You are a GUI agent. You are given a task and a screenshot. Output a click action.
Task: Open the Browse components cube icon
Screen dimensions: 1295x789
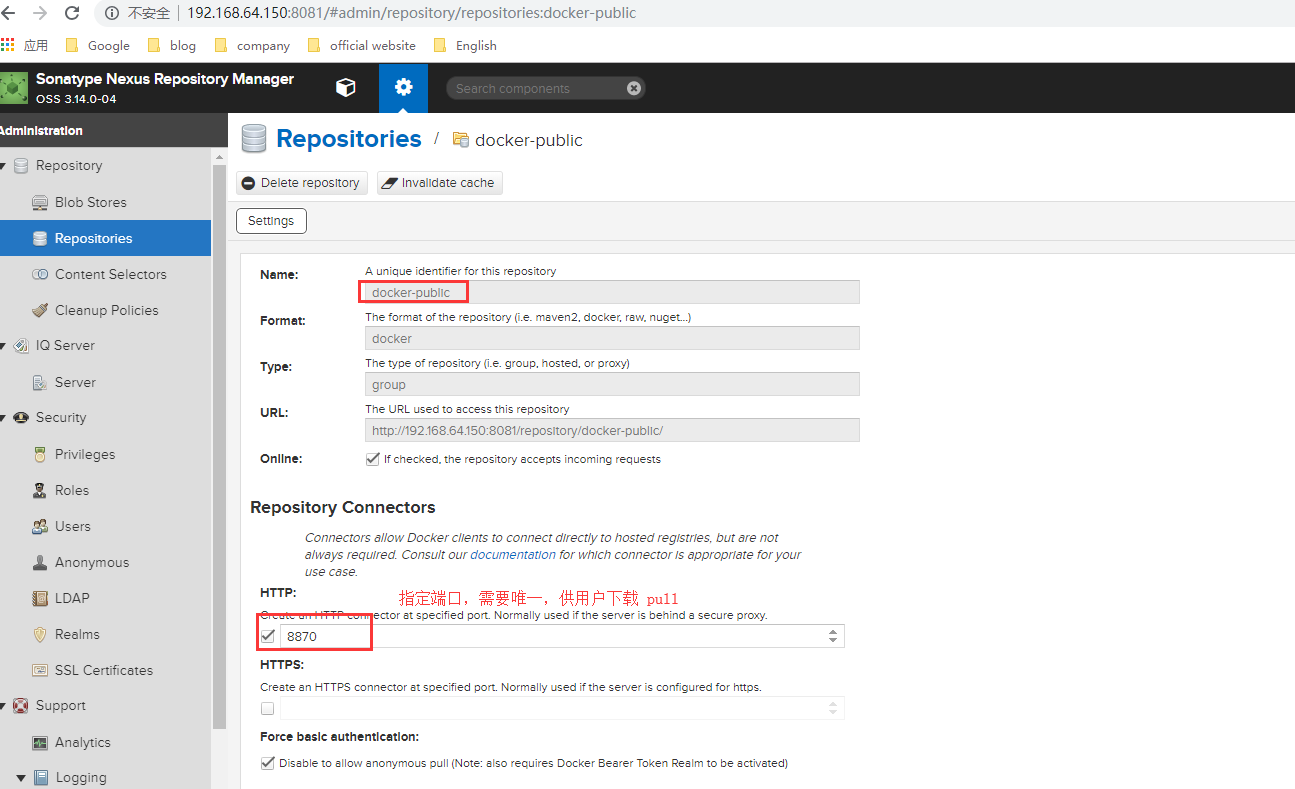[345, 88]
